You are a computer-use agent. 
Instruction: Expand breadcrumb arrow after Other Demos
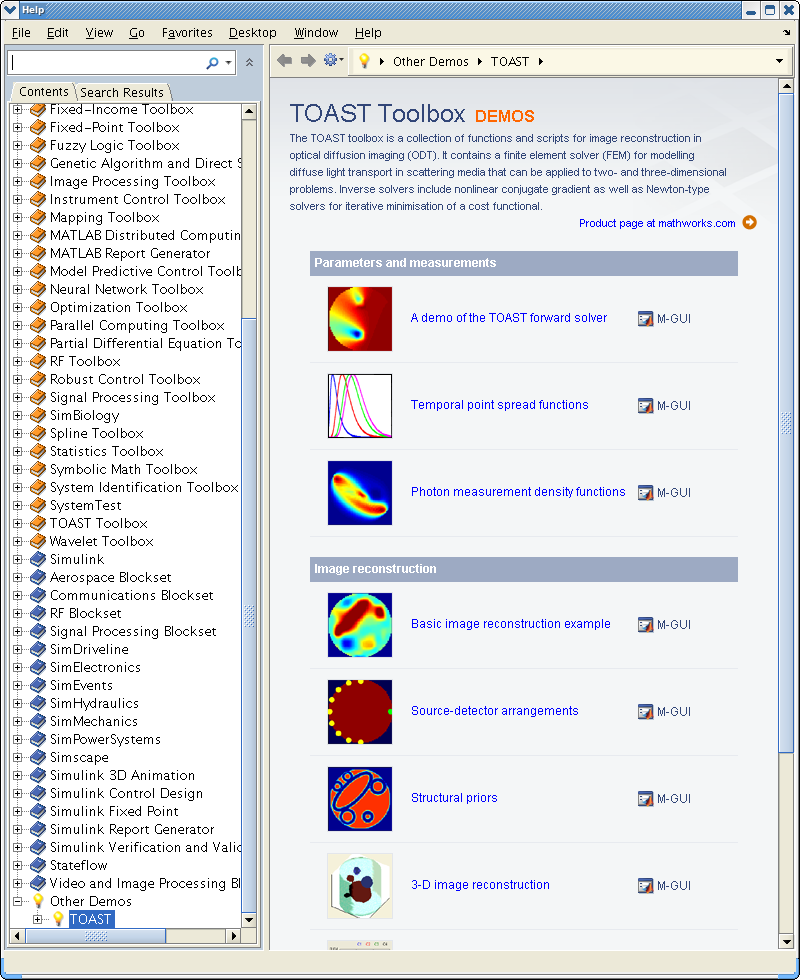pos(479,61)
